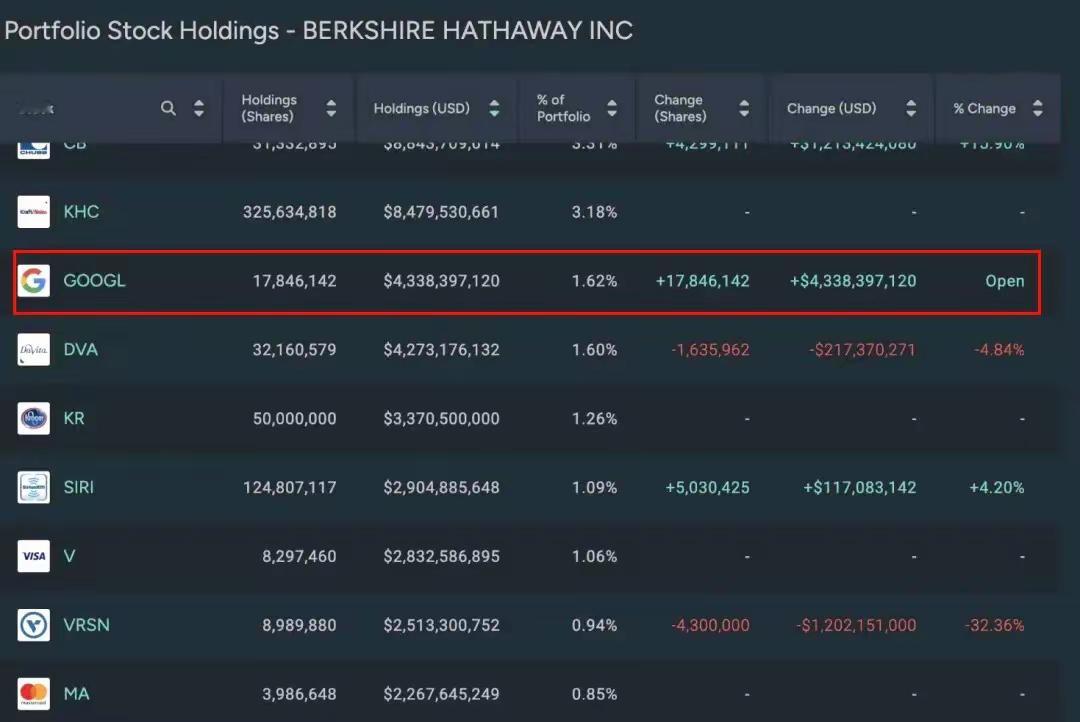Select MA shares 3,986,648
The width and height of the screenshot is (1080, 722).
click(300, 694)
